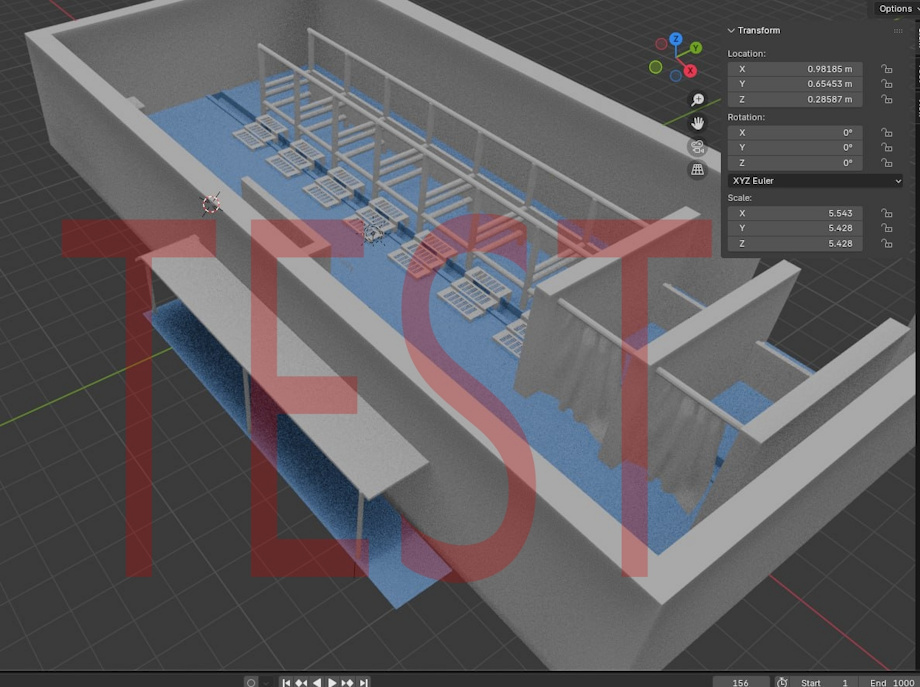Click the pan hand viewport icon
The image size is (920, 687).
click(697, 123)
